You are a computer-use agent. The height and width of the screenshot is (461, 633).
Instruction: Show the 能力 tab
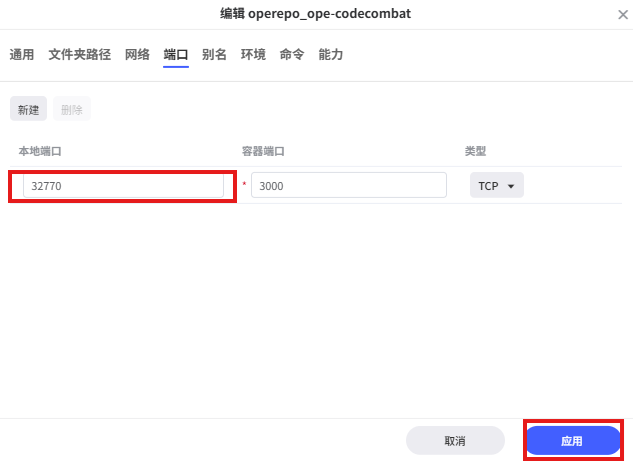point(330,55)
